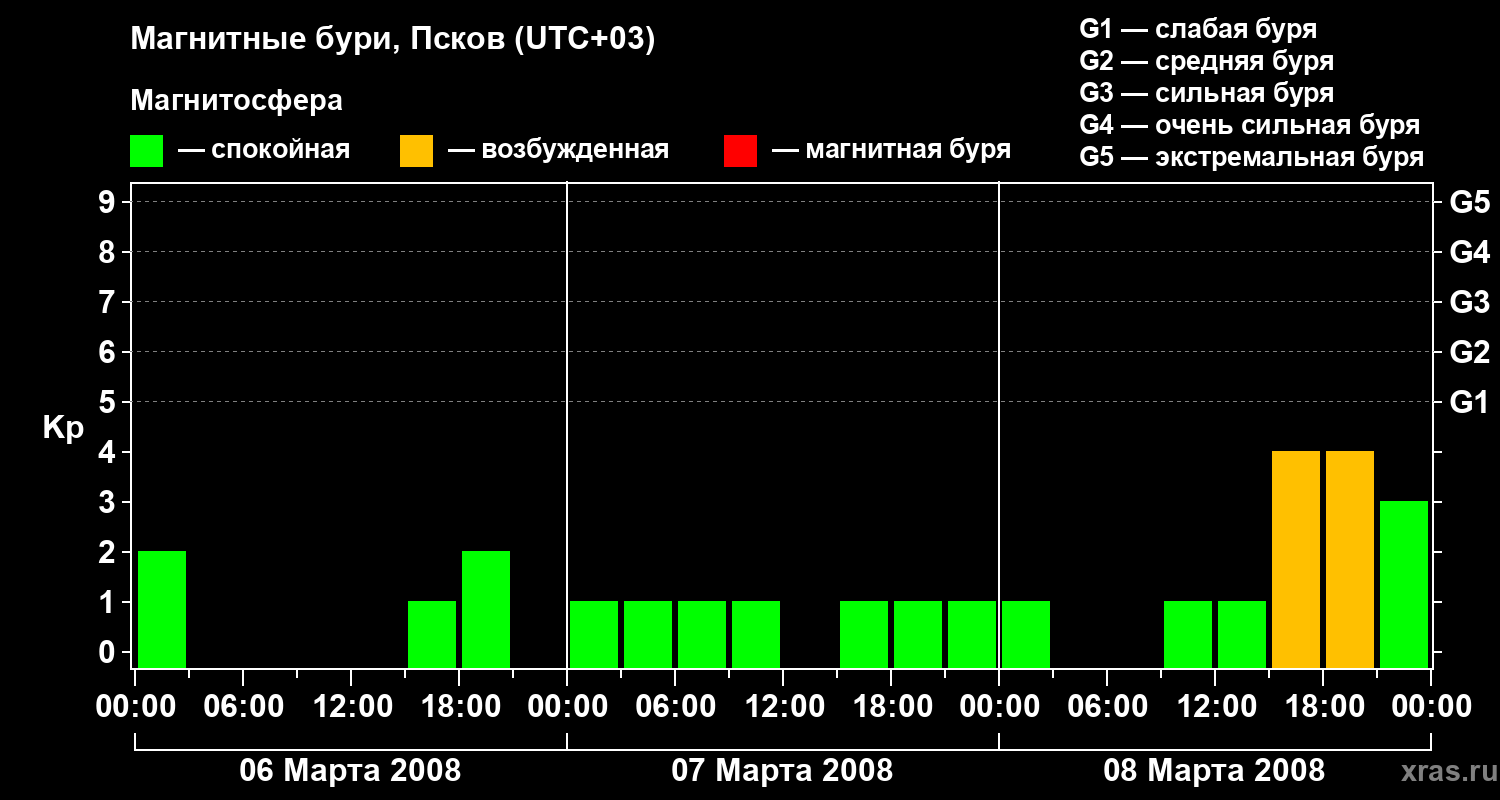Click the orange legend square for возбужденная

click(x=416, y=151)
